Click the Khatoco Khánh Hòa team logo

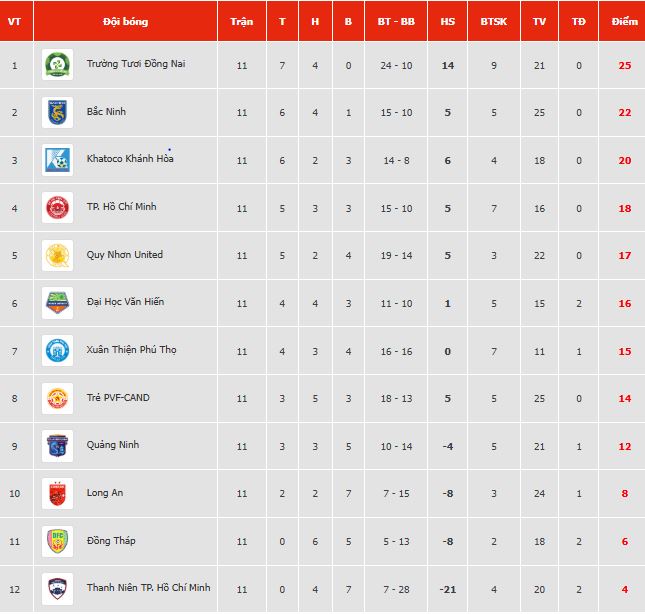[57, 160]
